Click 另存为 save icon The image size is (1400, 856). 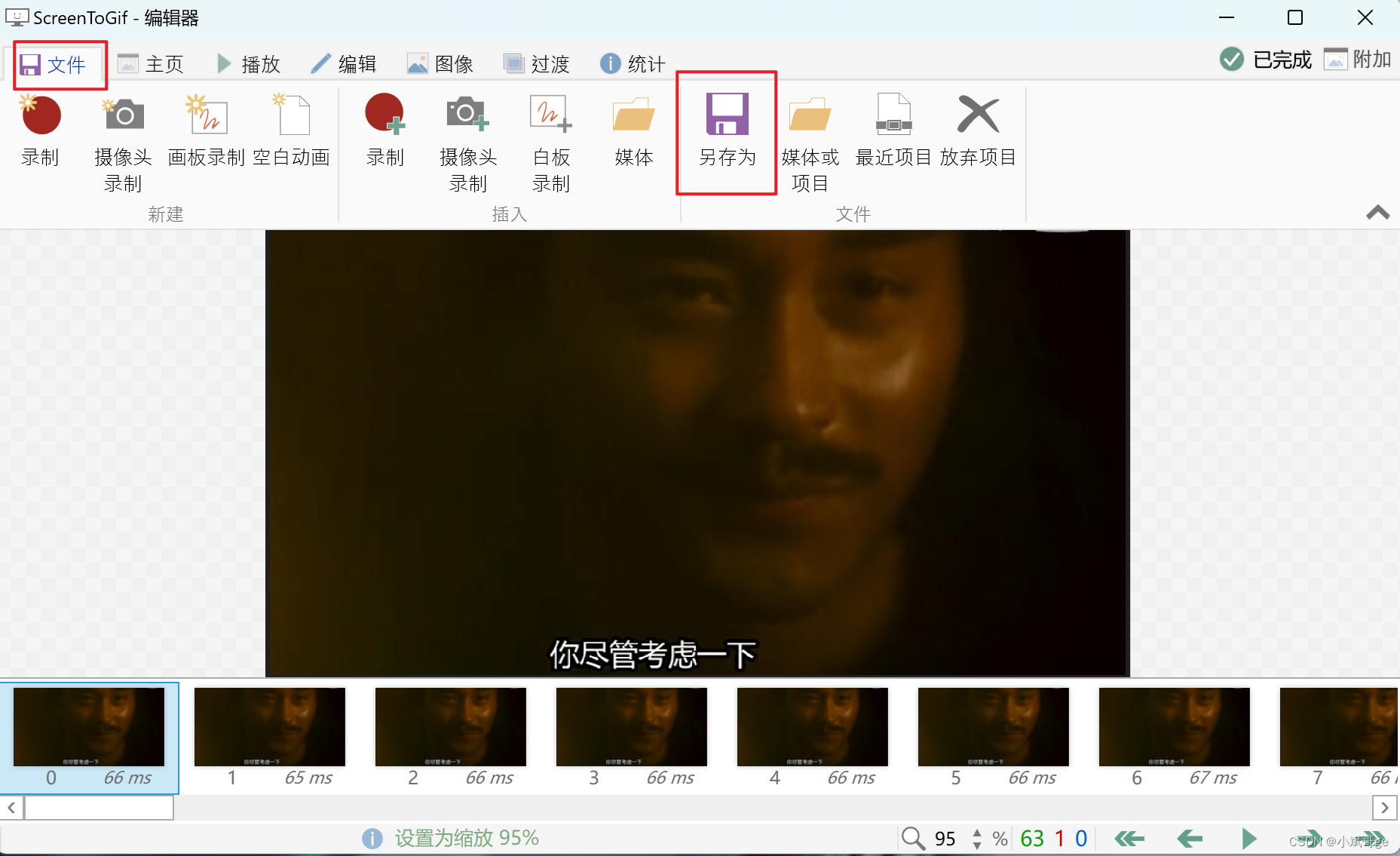(x=727, y=132)
